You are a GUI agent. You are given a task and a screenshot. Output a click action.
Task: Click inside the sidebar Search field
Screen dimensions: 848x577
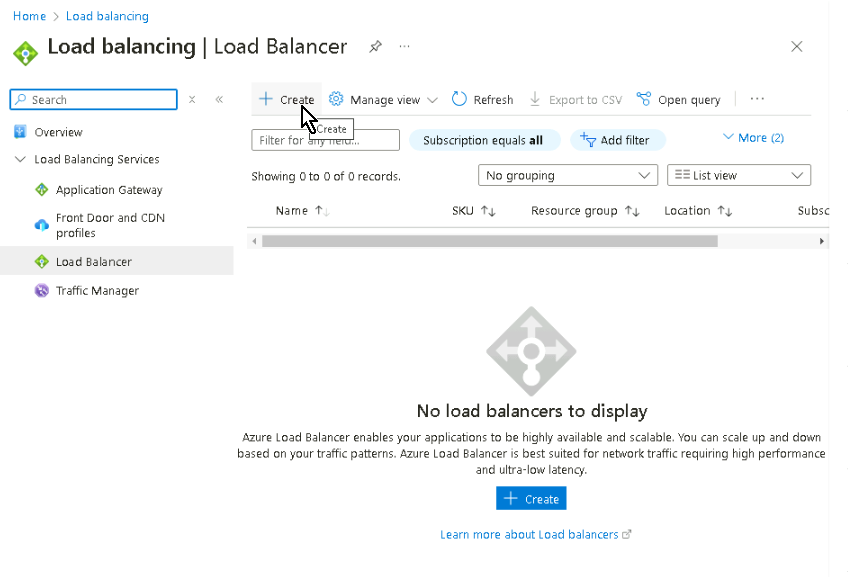coord(94,100)
